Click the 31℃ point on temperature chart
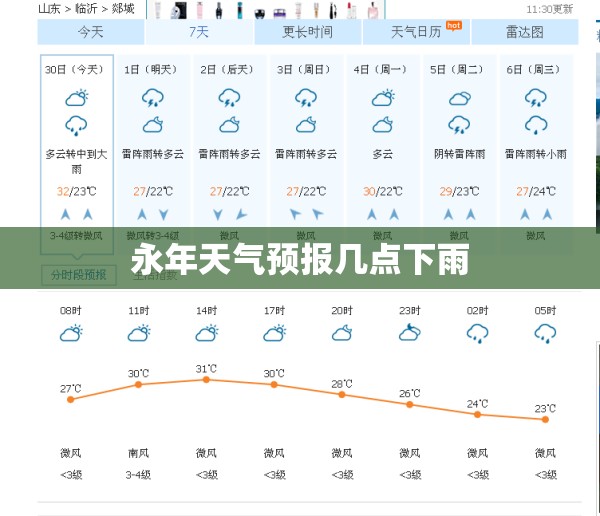Screen dimensions: 600x516 (x=206, y=380)
